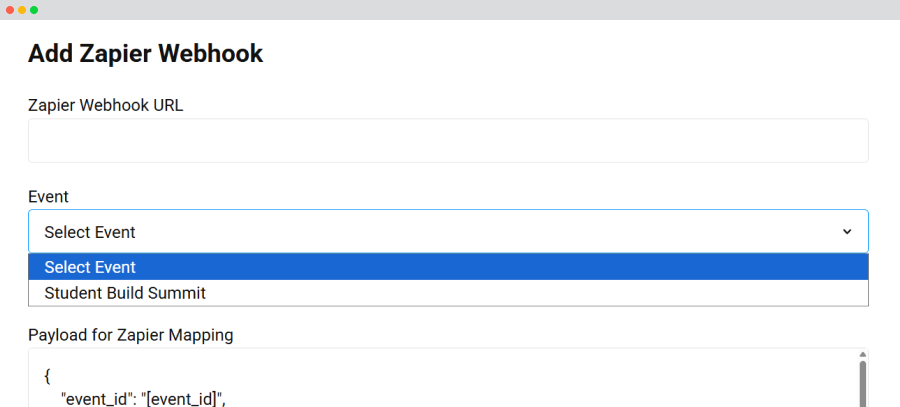Image resolution: width=900 pixels, height=407 pixels.
Task: Click the red close window button
Action: pos(10,10)
